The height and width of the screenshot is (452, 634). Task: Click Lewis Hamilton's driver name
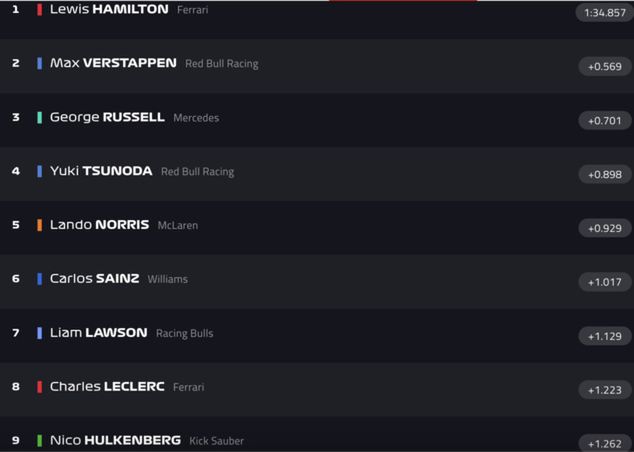click(x=109, y=9)
